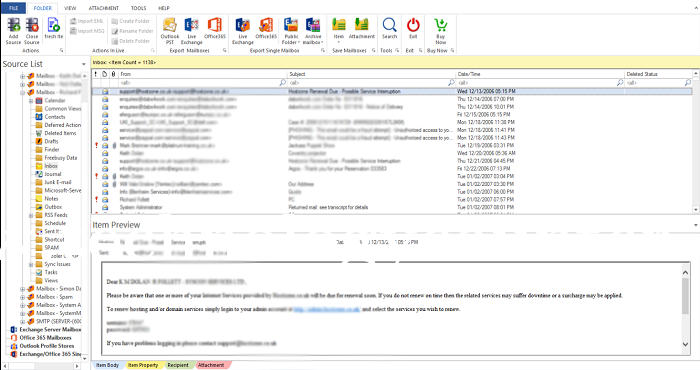Open the TOOLS ribbon tab

click(x=138, y=8)
